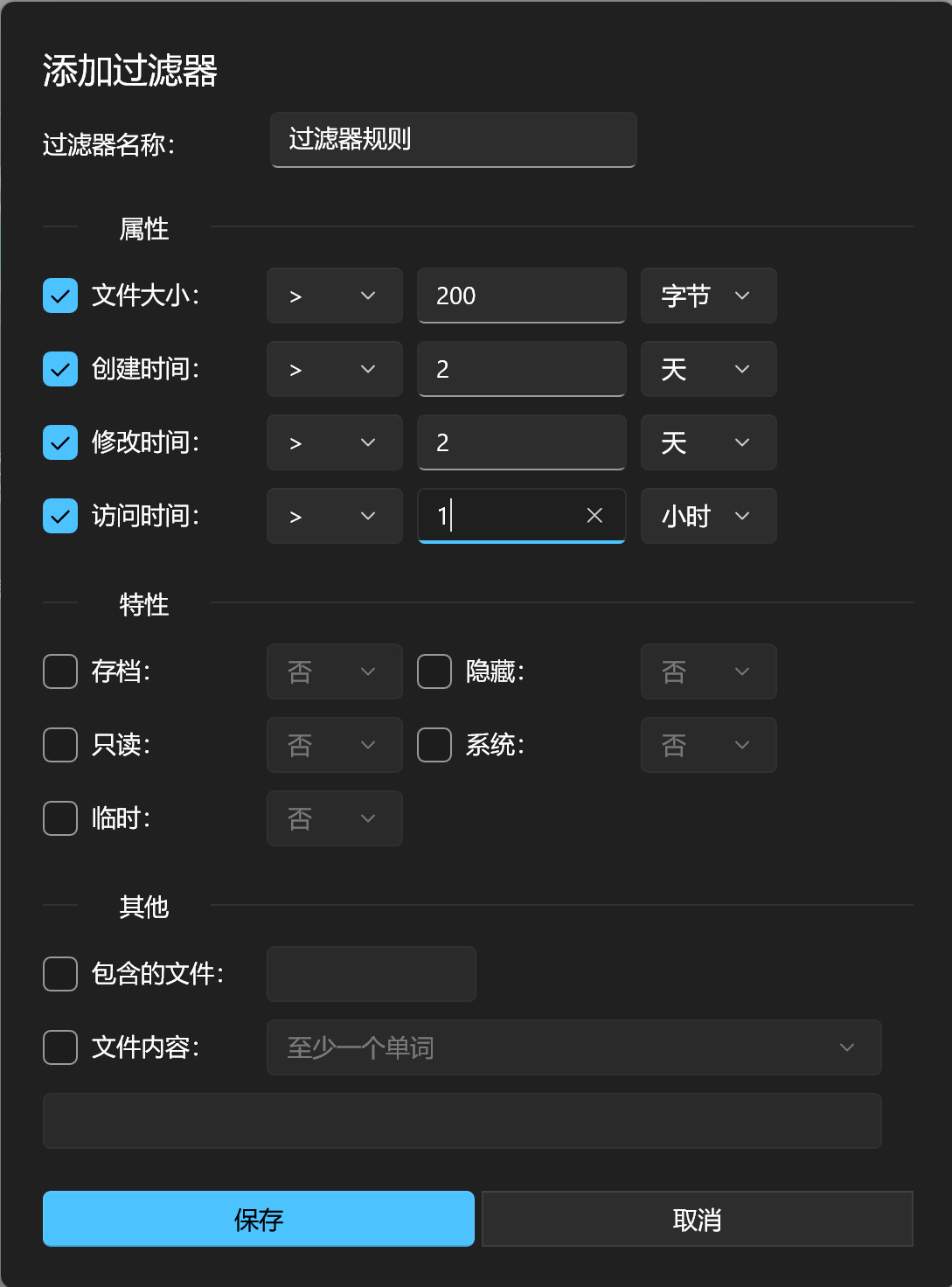Click the 修改时间 value field
Viewport: 952px width, 1287px height.
(x=522, y=442)
